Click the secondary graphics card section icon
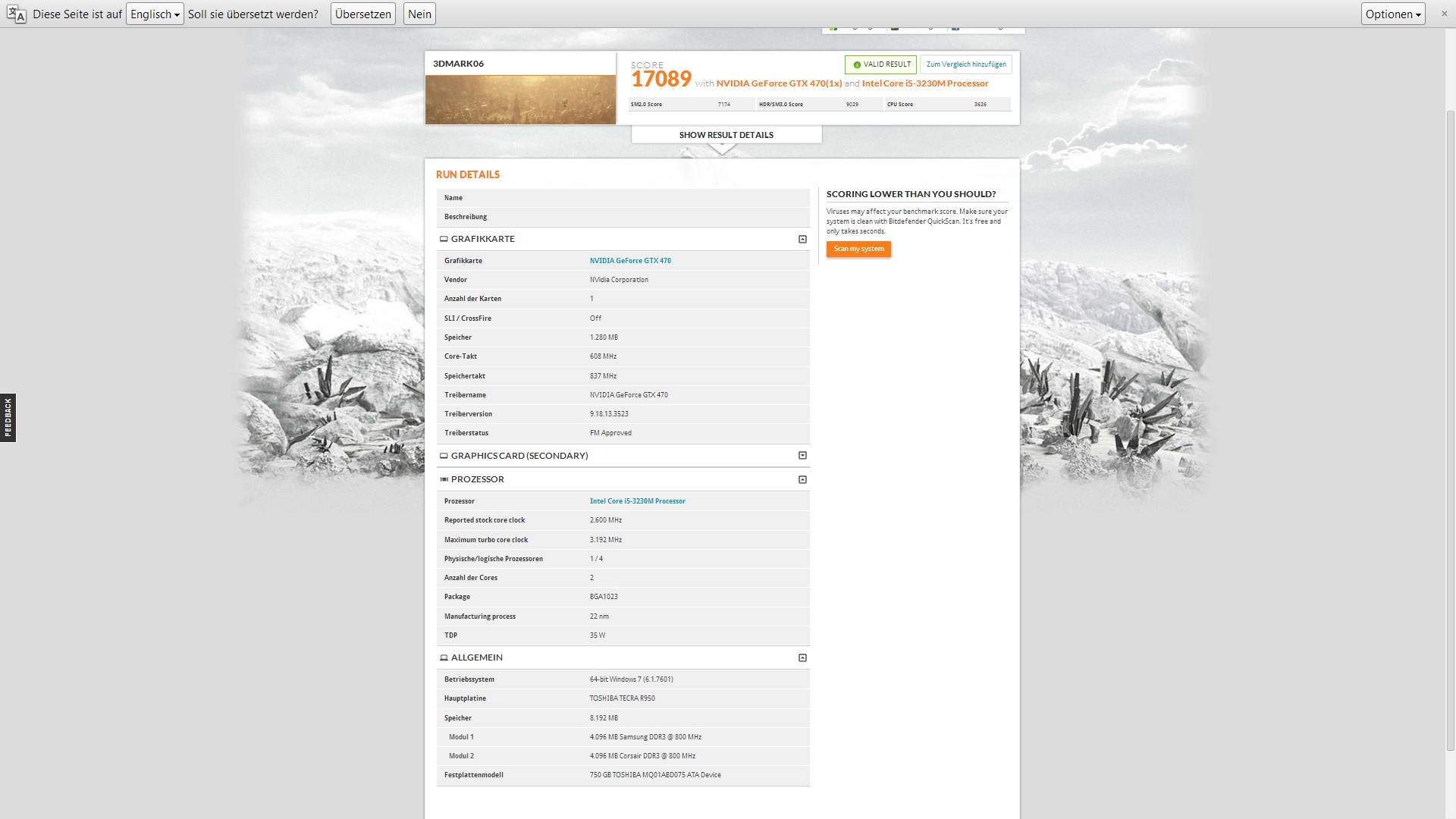This screenshot has width=1456, height=819. [444, 456]
